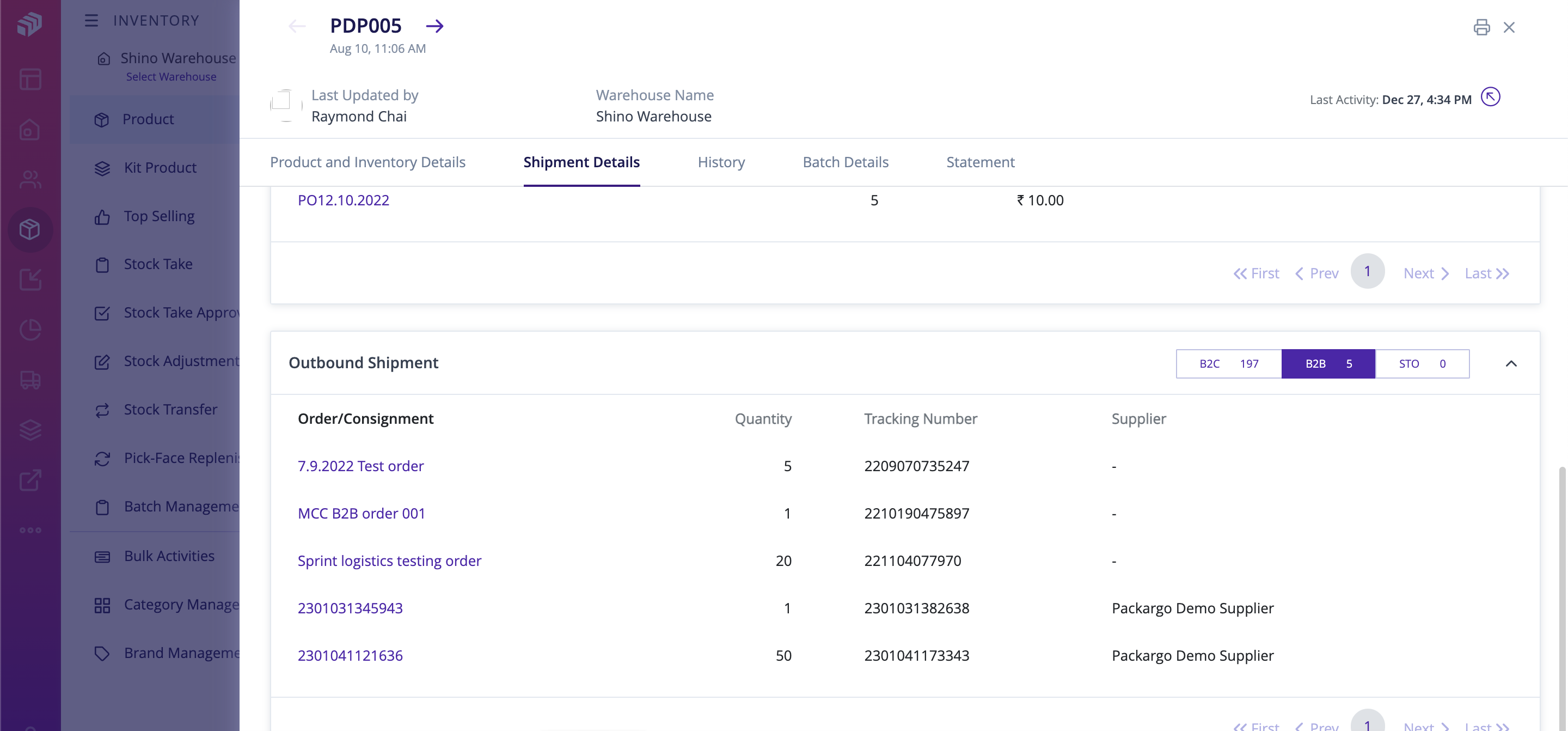Open dashboard layout icon in left rail
Image resolution: width=1568 pixels, height=731 pixels.
pyautogui.click(x=30, y=79)
